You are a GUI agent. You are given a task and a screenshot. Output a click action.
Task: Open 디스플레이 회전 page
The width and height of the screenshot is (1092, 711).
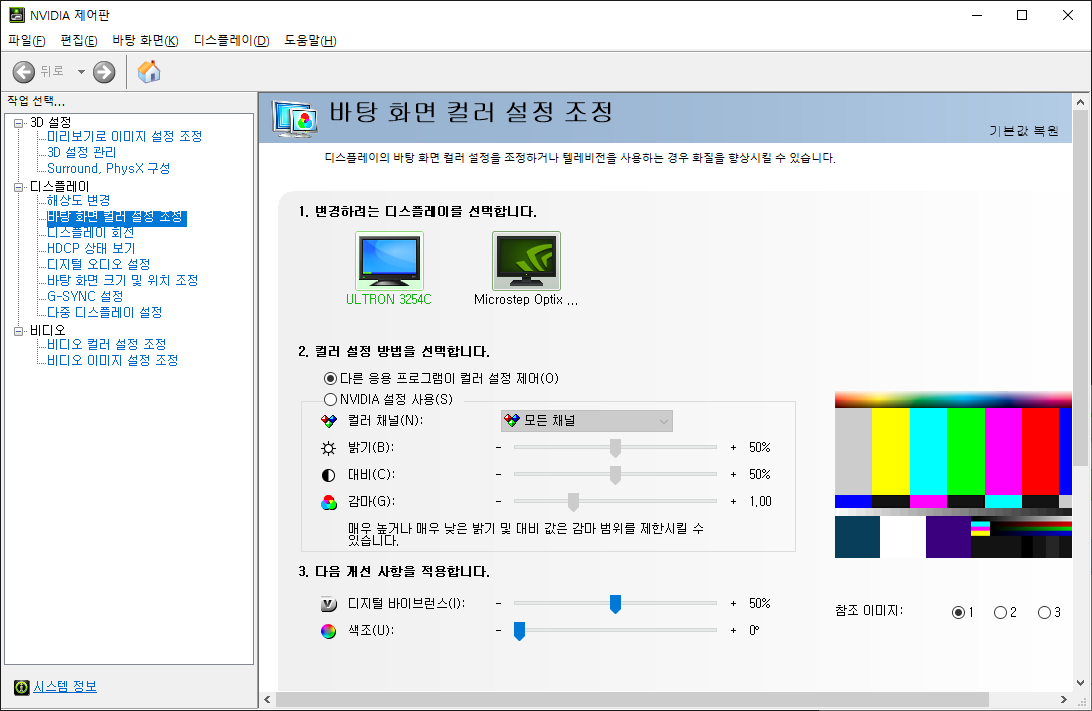pyautogui.click(x=91, y=233)
